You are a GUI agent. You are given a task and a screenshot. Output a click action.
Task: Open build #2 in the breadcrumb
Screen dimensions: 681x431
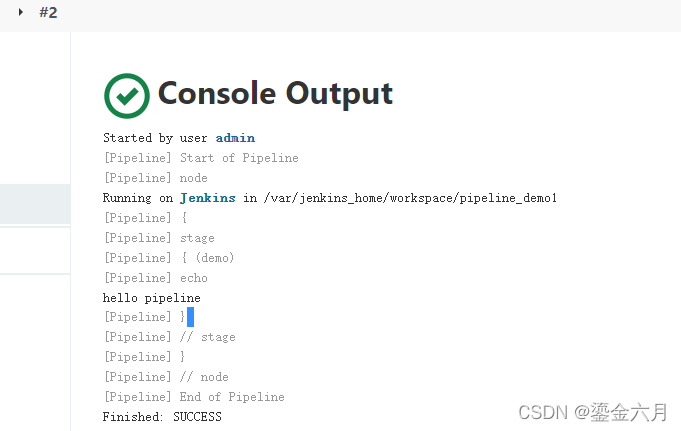tap(48, 13)
